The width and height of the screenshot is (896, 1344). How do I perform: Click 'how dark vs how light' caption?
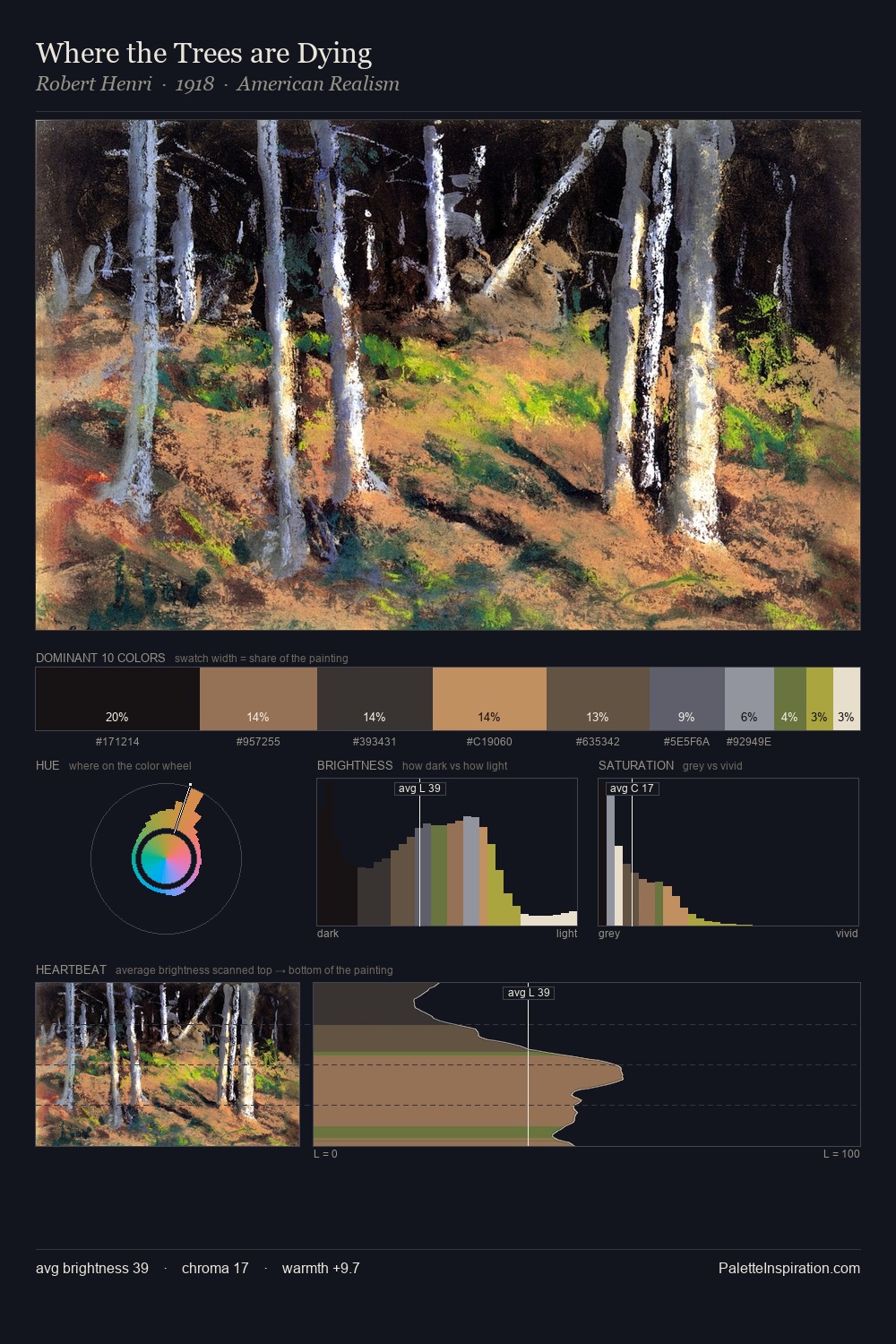click(x=455, y=766)
